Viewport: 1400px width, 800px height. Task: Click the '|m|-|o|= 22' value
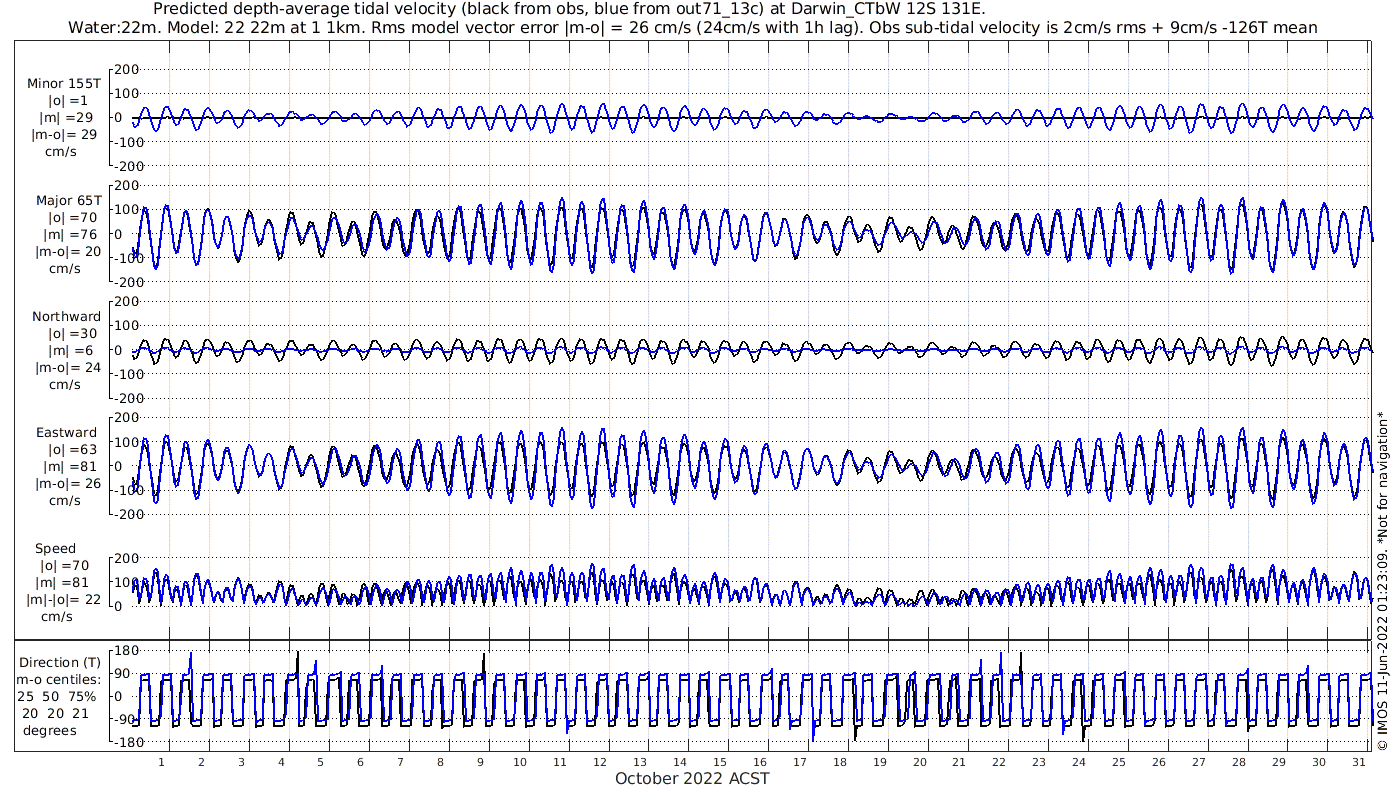(65, 600)
